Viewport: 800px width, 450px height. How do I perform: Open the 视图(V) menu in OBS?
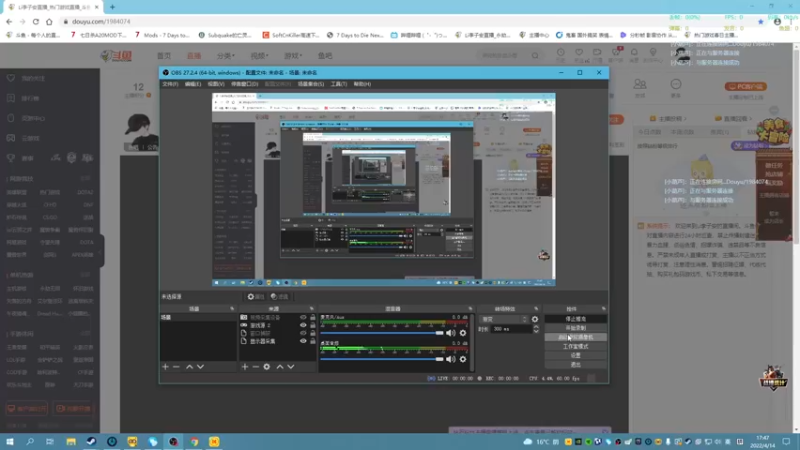click(x=216, y=84)
